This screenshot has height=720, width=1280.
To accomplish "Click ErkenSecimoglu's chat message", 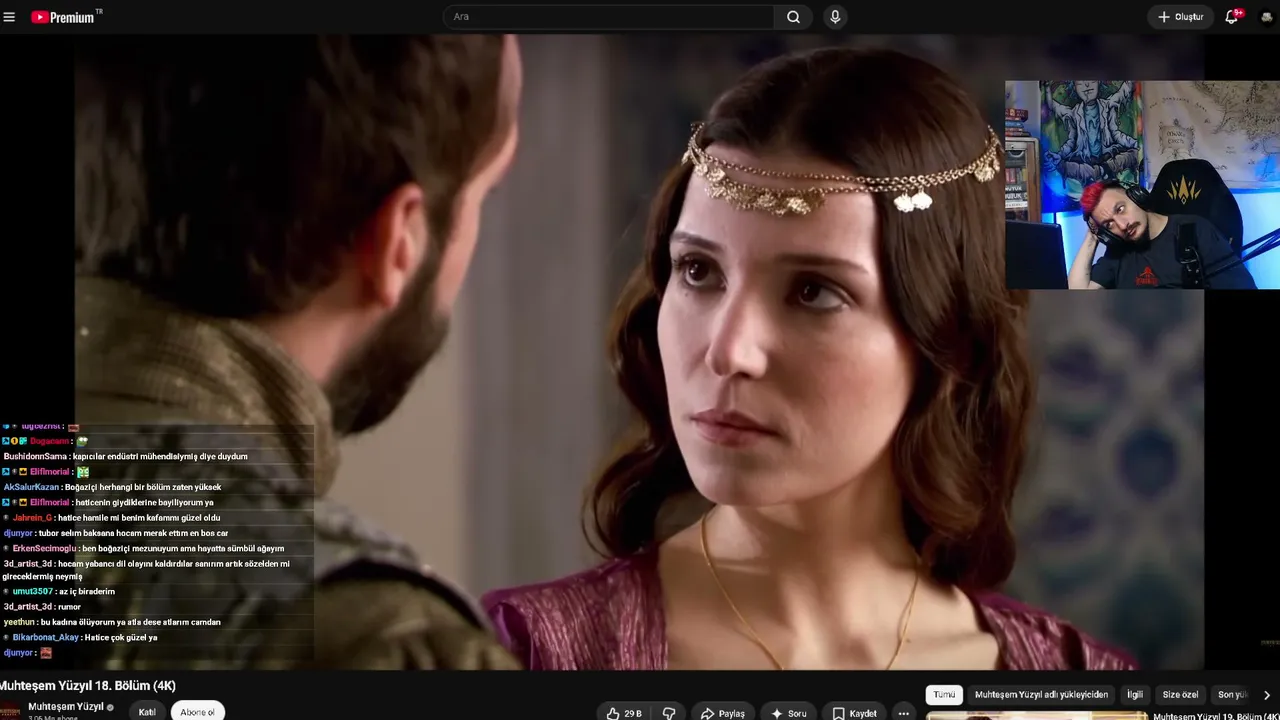I will tap(143, 548).
